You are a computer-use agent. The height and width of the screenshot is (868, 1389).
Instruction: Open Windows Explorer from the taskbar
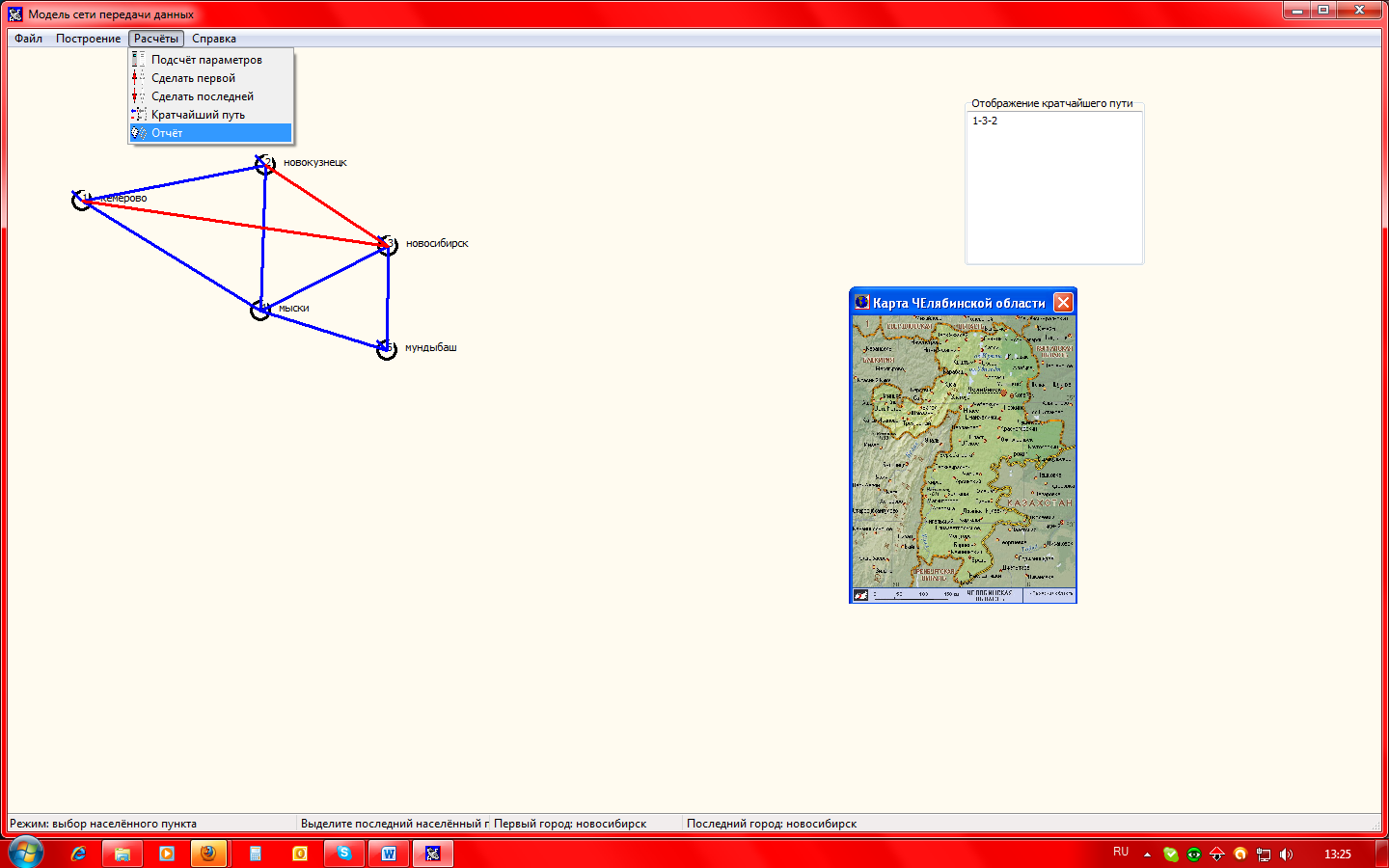(x=123, y=854)
